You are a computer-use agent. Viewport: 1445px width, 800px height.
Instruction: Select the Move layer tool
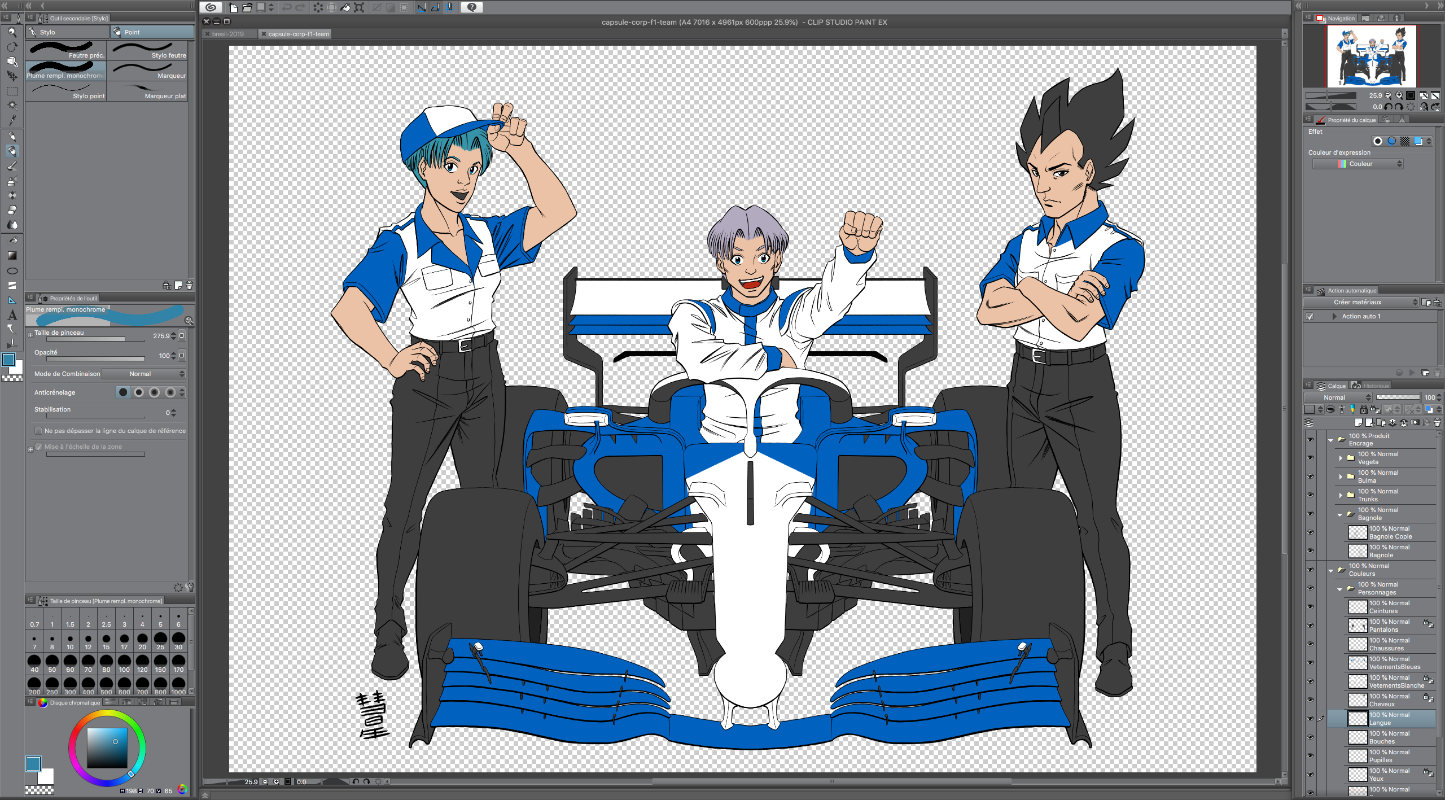(x=12, y=76)
